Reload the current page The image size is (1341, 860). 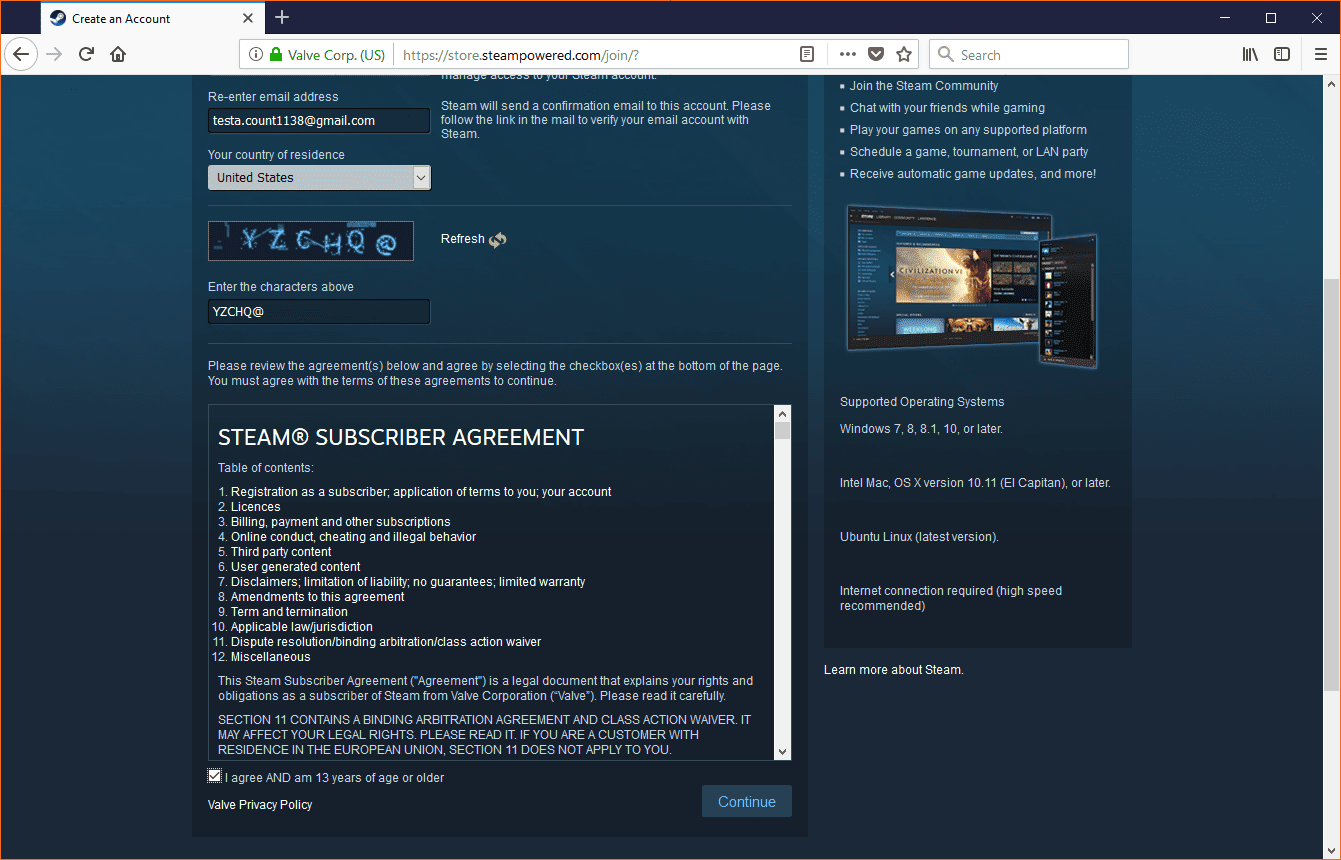coord(86,55)
